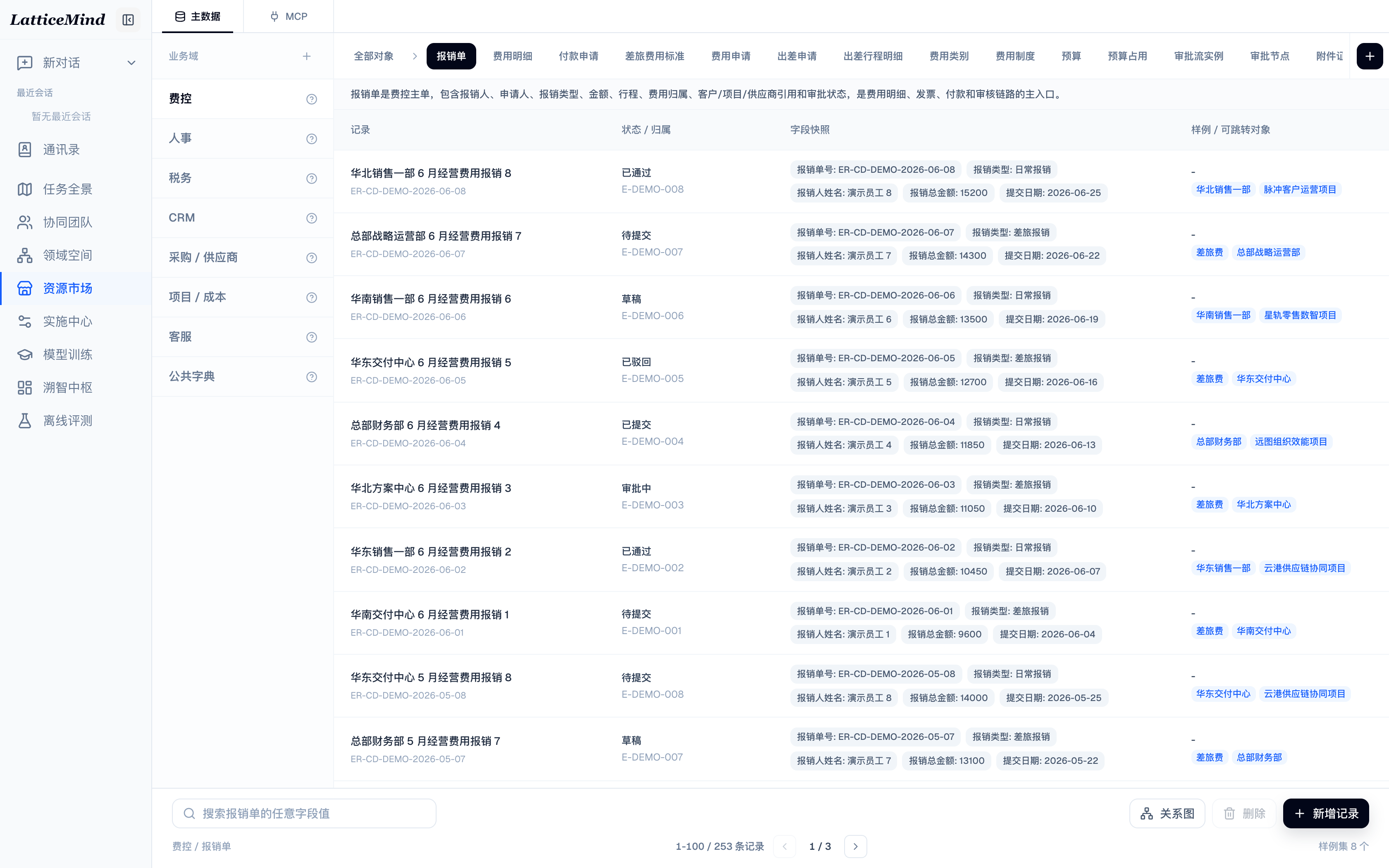Image resolution: width=1389 pixels, height=868 pixels.
Task: Switch to the MCP tab
Action: (x=289, y=17)
